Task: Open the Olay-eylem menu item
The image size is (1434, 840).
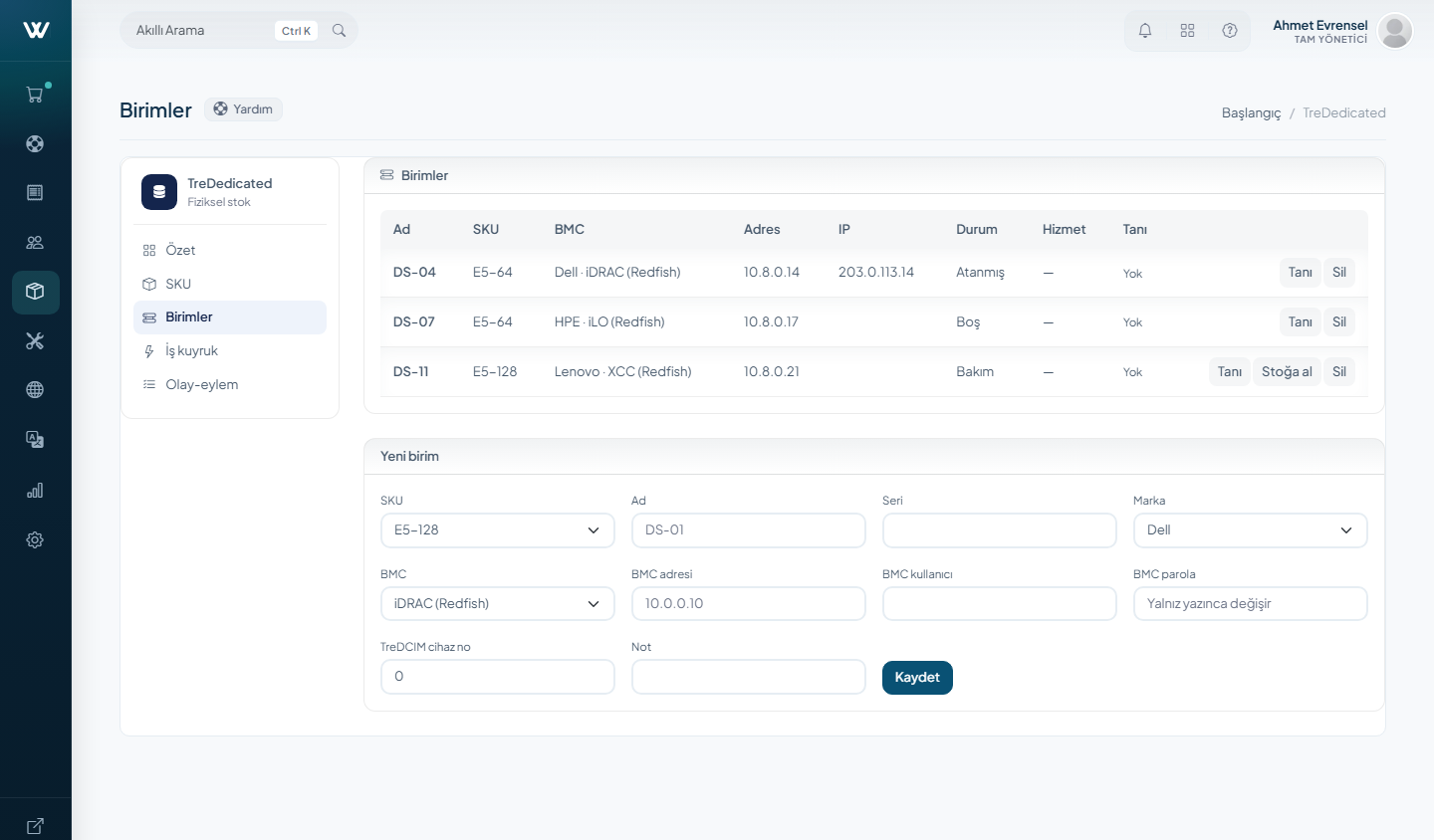Action: (230, 385)
